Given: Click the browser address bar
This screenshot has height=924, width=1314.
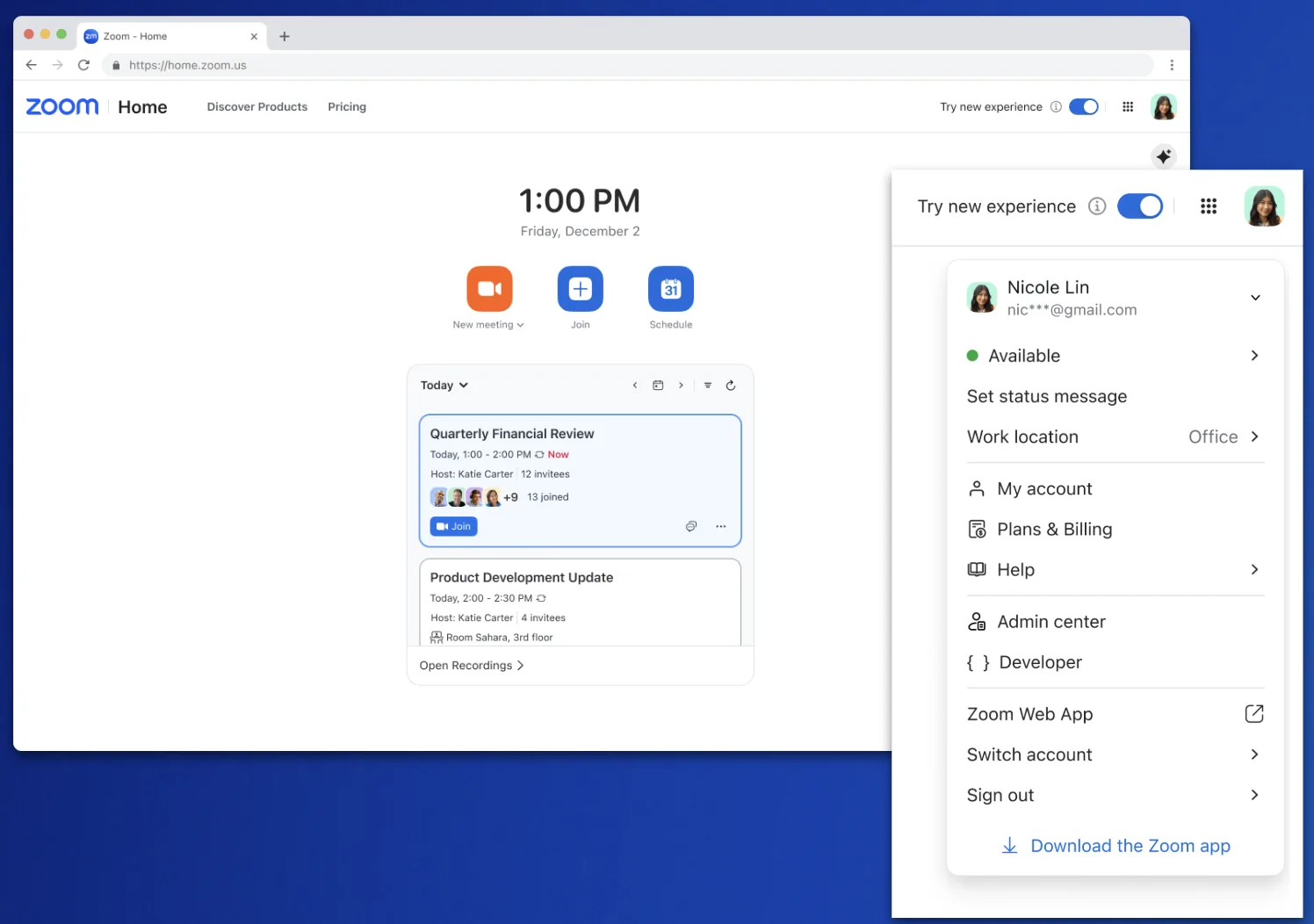Looking at the screenshot, I should pyautogui.click(x=627, y=65).
